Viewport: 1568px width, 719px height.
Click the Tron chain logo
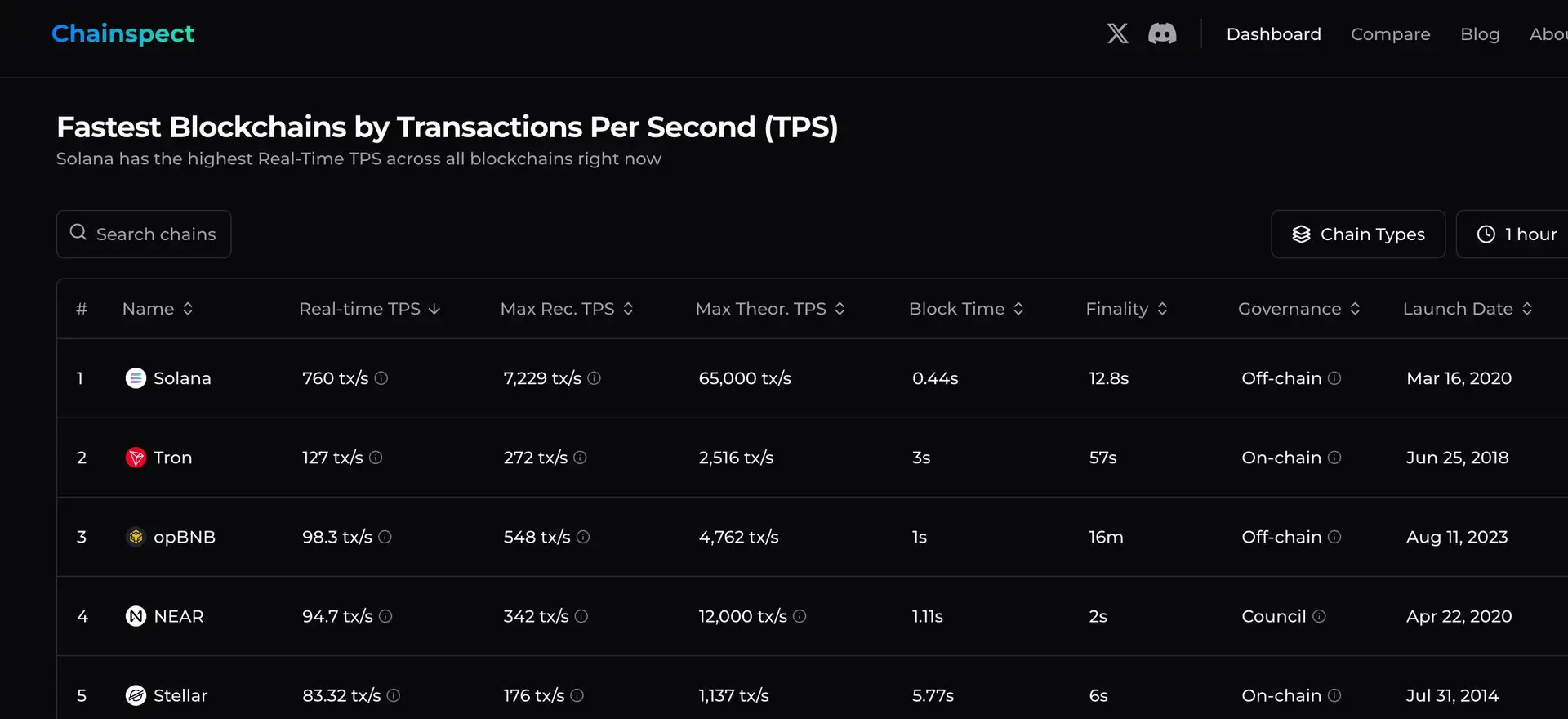point(136,458)
